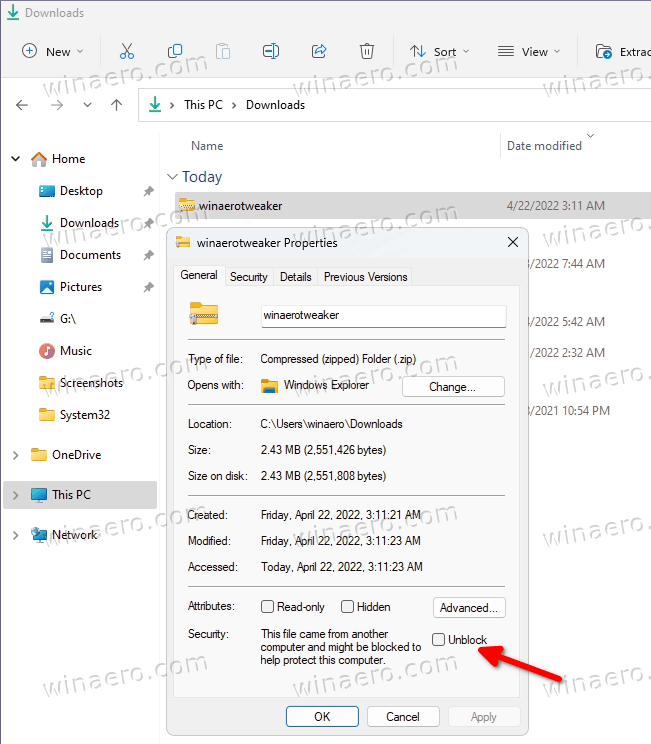Click the zipped folder icon in file list
The width and height of the screenshot is (651, 744).
[186, 205]
